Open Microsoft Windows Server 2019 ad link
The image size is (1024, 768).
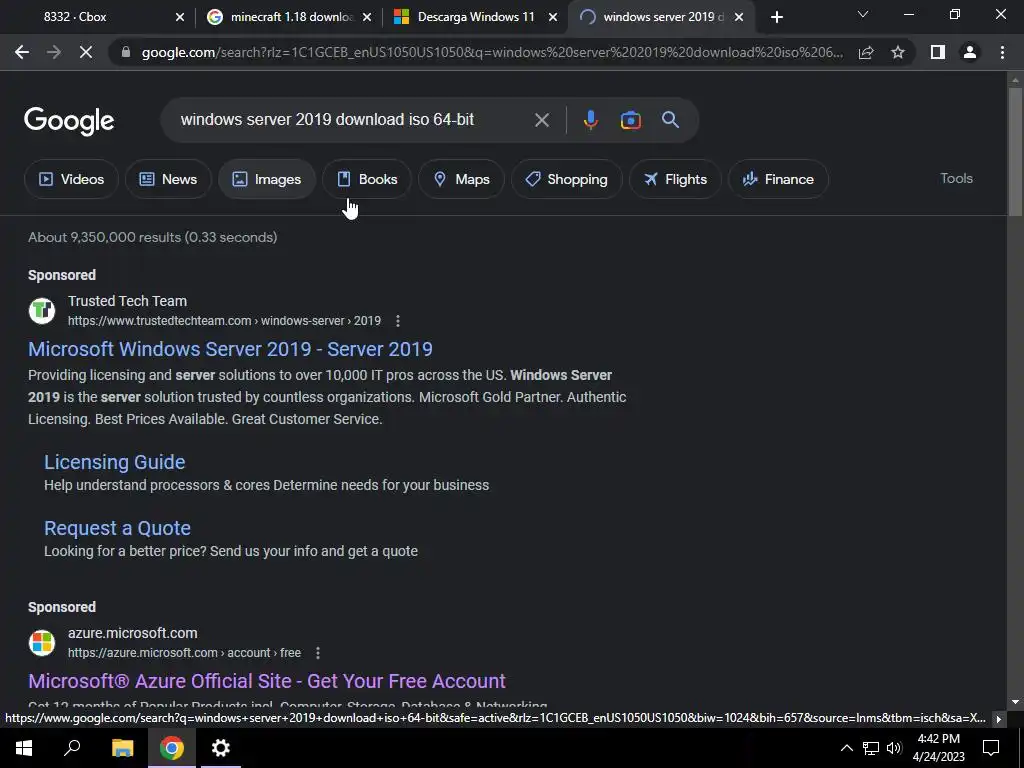pyautogui.click(x=230, y=349)
